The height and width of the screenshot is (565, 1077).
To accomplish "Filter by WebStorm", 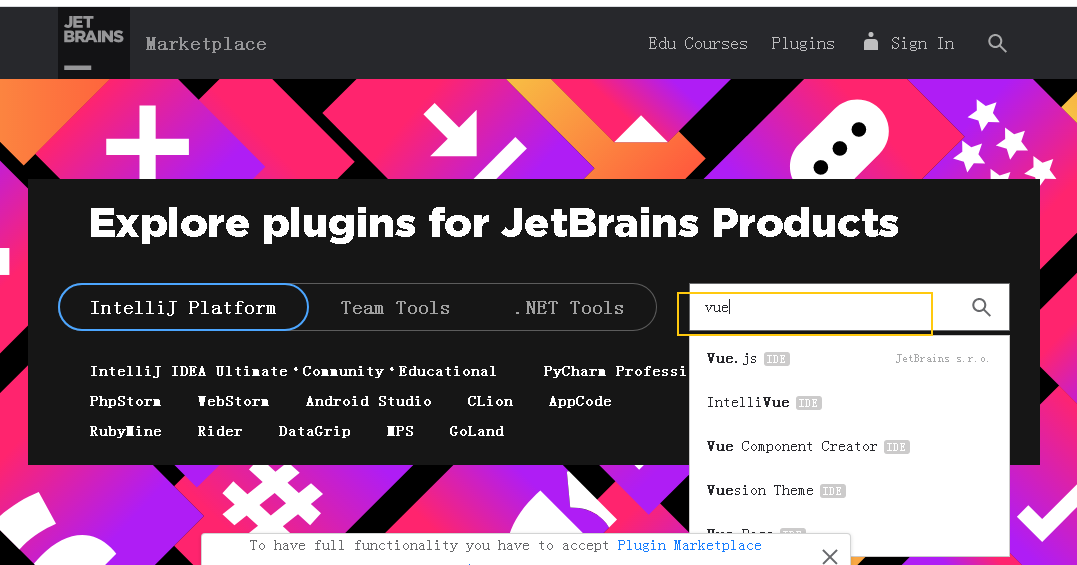I will pos(233,402).
